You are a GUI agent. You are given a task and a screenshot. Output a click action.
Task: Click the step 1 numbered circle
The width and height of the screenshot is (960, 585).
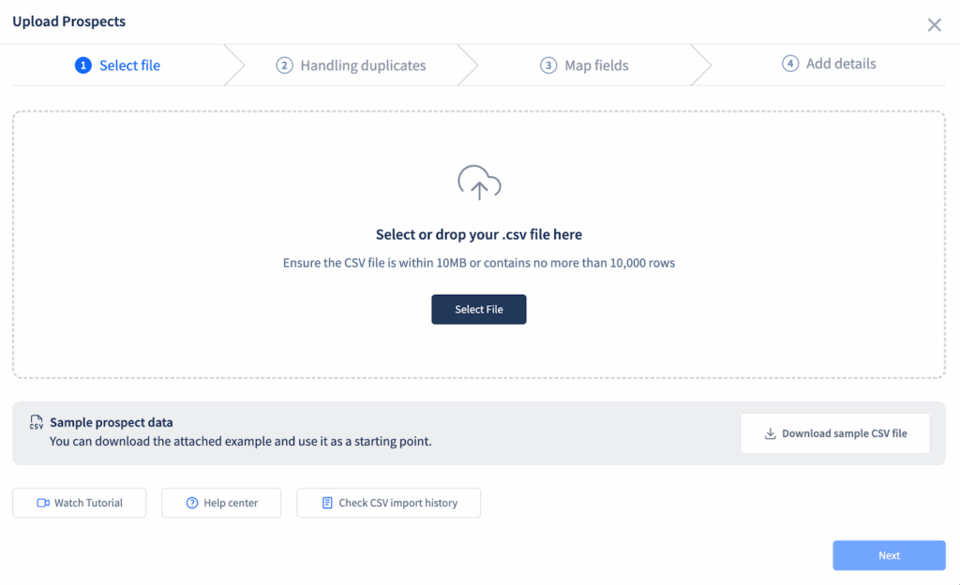coord(83,65)
